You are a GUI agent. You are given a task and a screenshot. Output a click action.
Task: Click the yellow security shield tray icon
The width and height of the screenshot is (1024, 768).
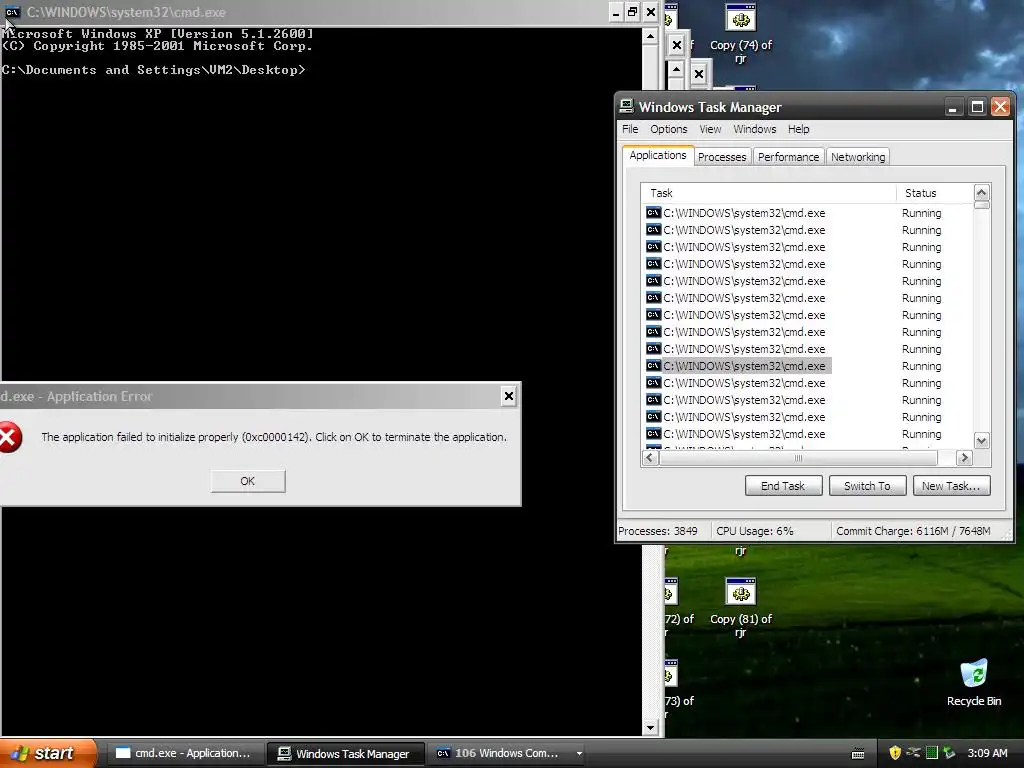click(895, 753)
